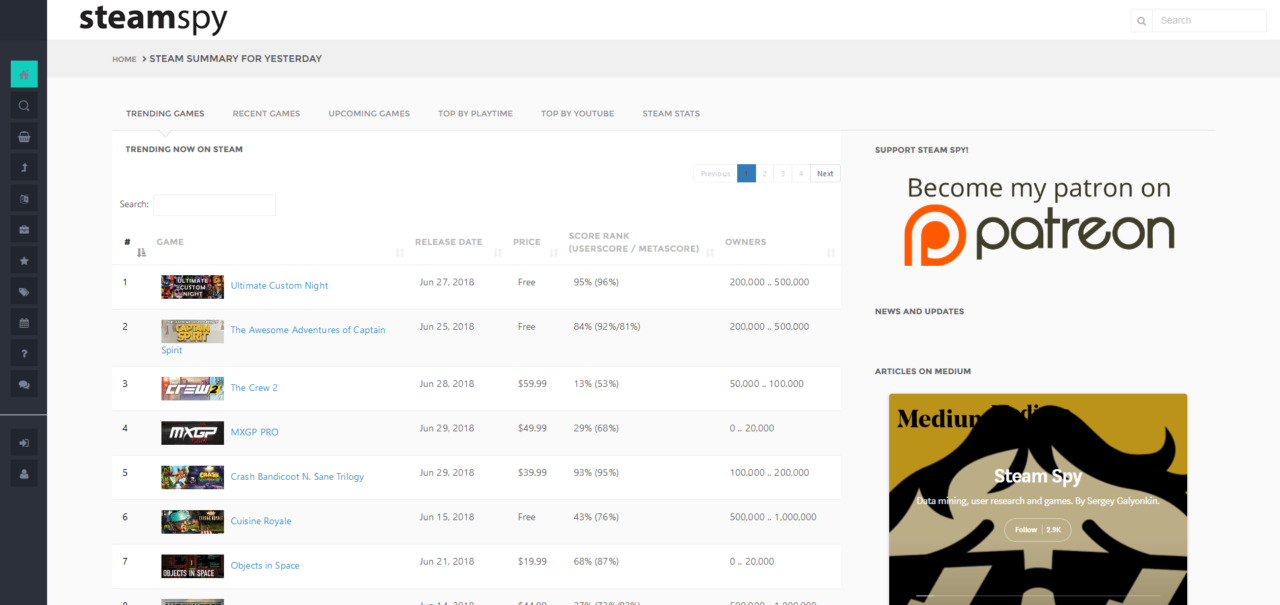Sort table by Price column header
This screenshot has width=1280, height=605.
pos(527,242)
